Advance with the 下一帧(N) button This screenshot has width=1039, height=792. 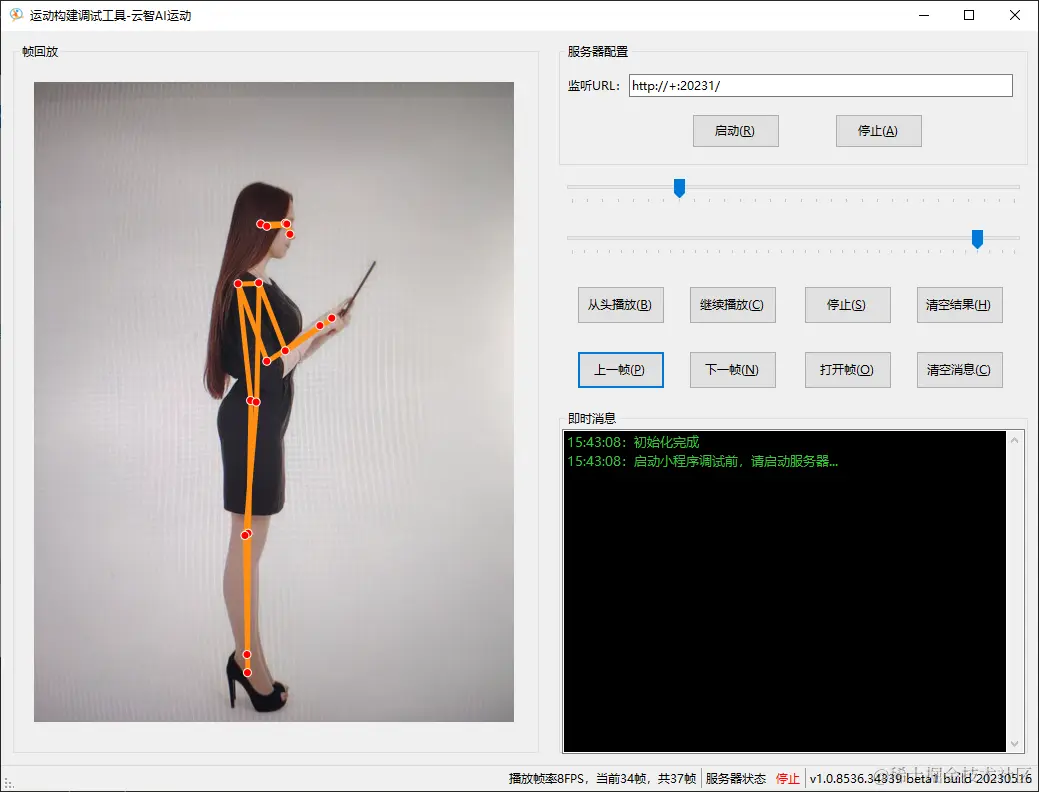[x=733, y=370]
